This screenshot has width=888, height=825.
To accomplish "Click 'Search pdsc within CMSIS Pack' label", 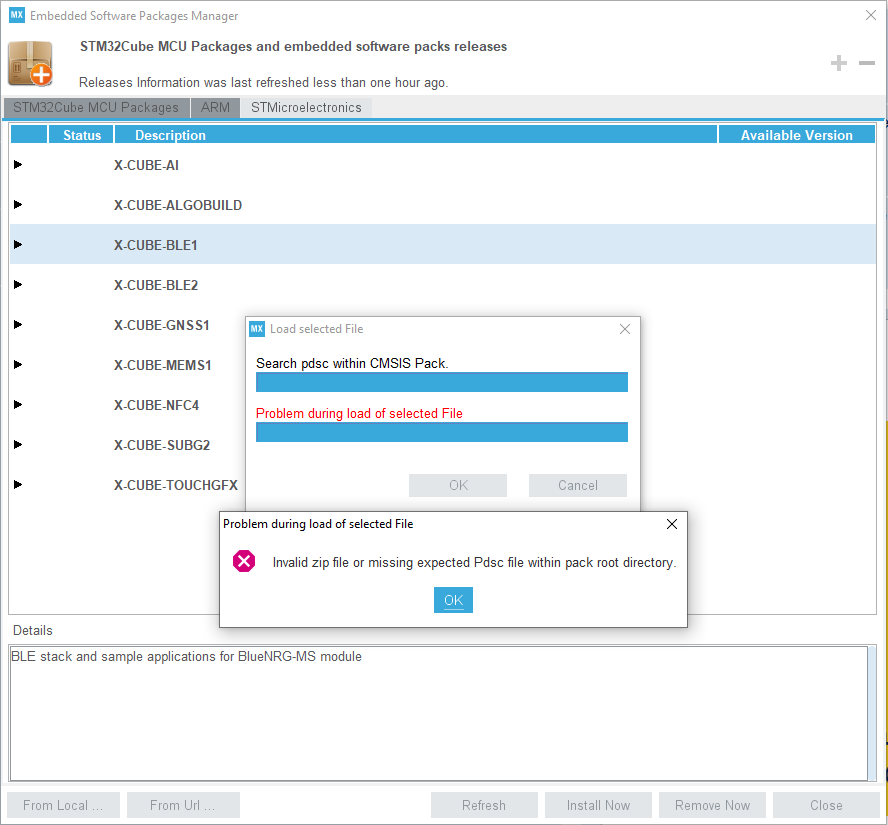I will click(352, 364).
